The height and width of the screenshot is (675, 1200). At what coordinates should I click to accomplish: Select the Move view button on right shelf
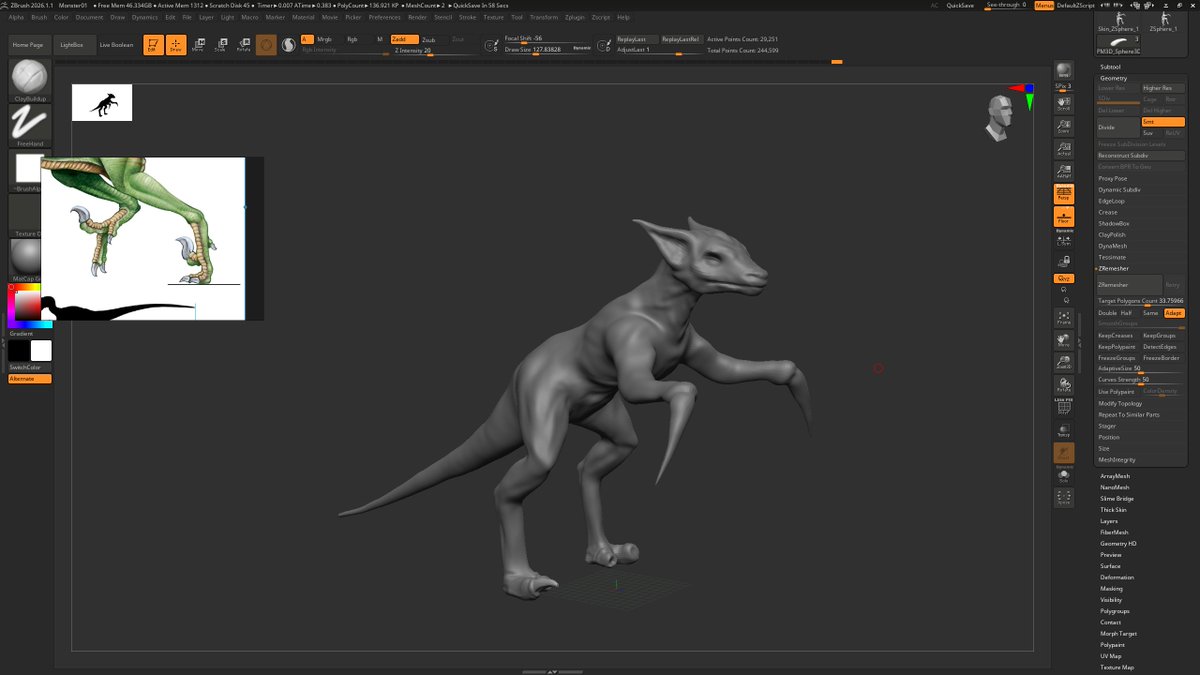(x=1063, y=340)
